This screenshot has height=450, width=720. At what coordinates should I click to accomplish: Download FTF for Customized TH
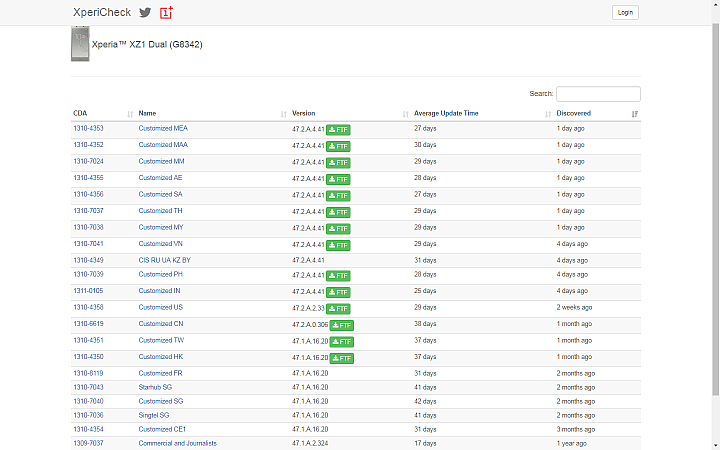338,213
